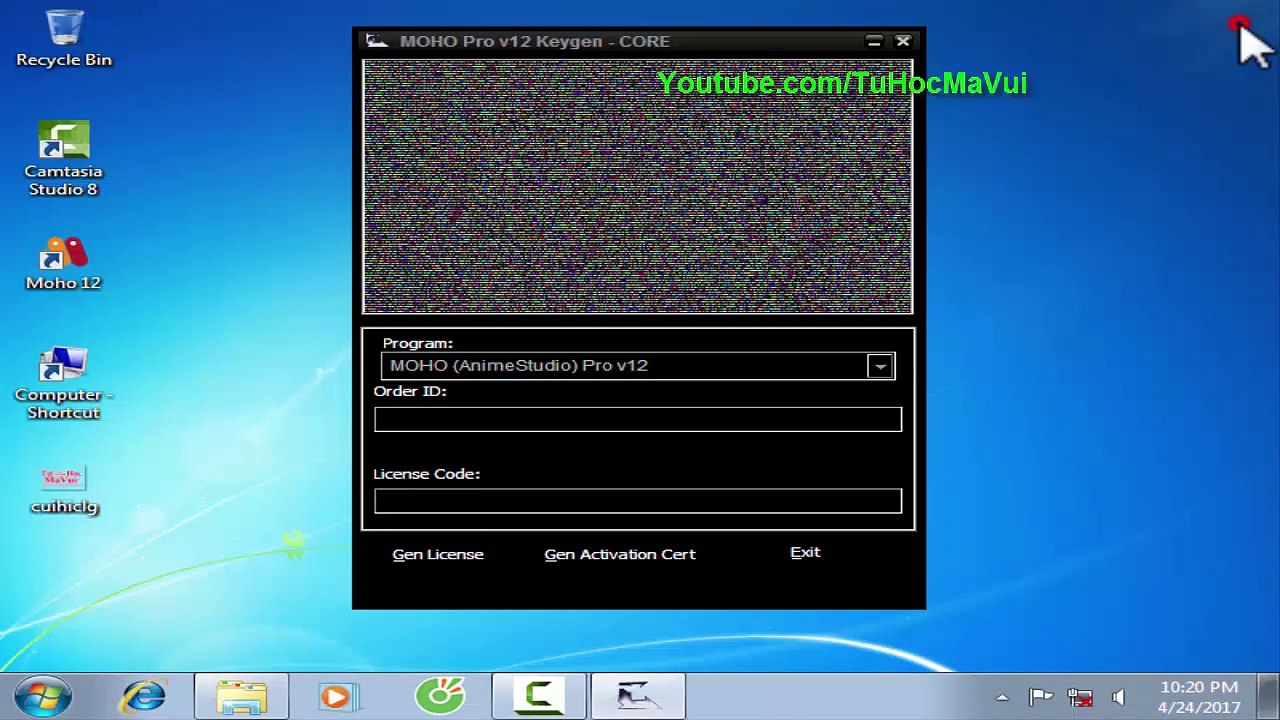Minimize the MOHO Pro v12 Keygen window

(x=874, y=41)
